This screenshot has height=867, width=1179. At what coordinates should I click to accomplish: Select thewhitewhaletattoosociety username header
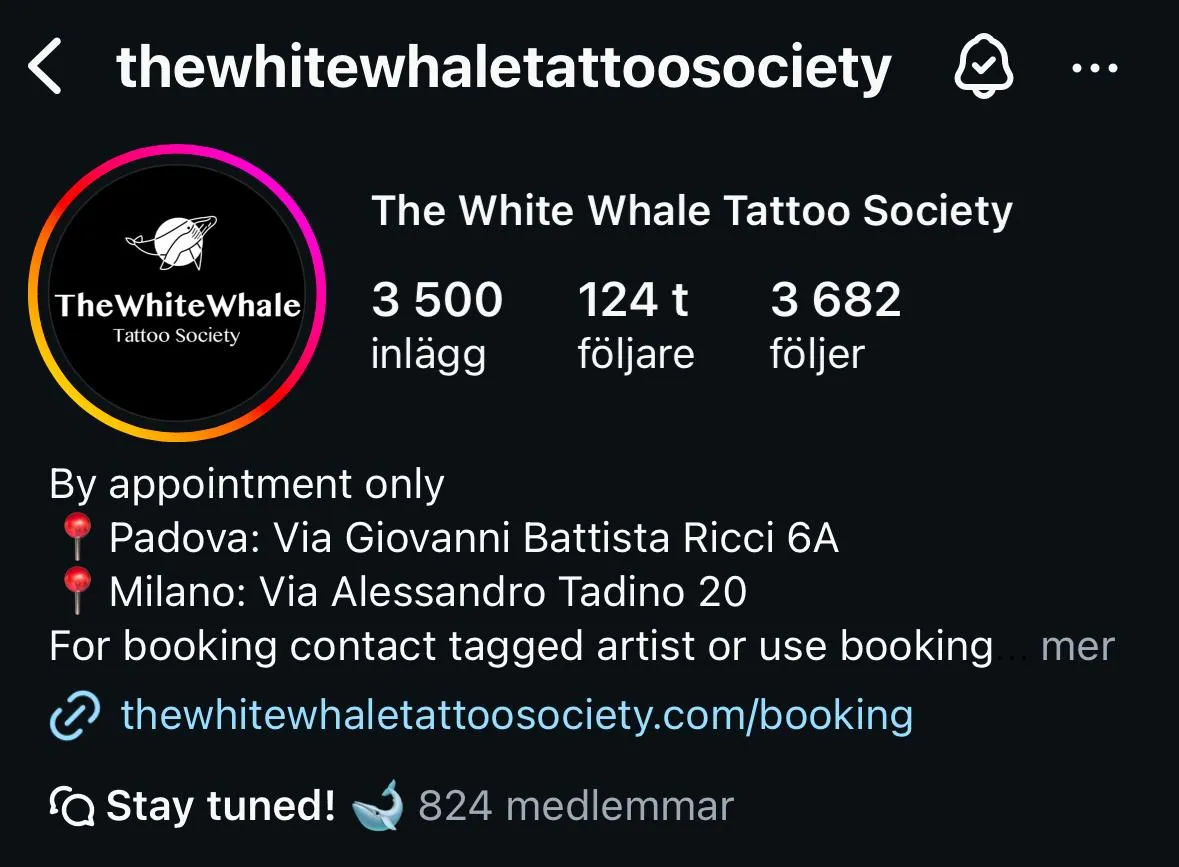504,68
